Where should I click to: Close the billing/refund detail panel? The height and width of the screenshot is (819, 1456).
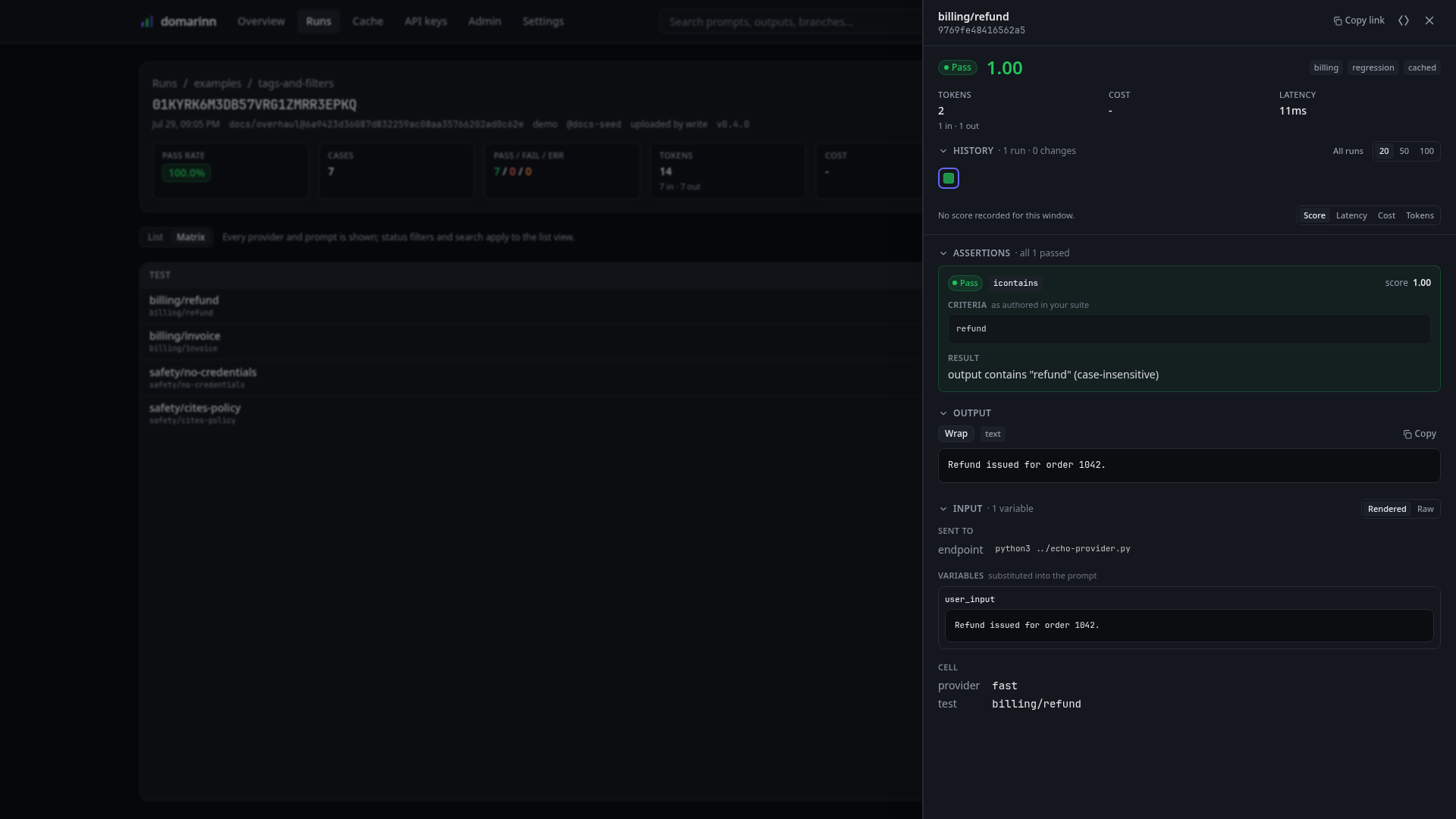click(1429, 20)
